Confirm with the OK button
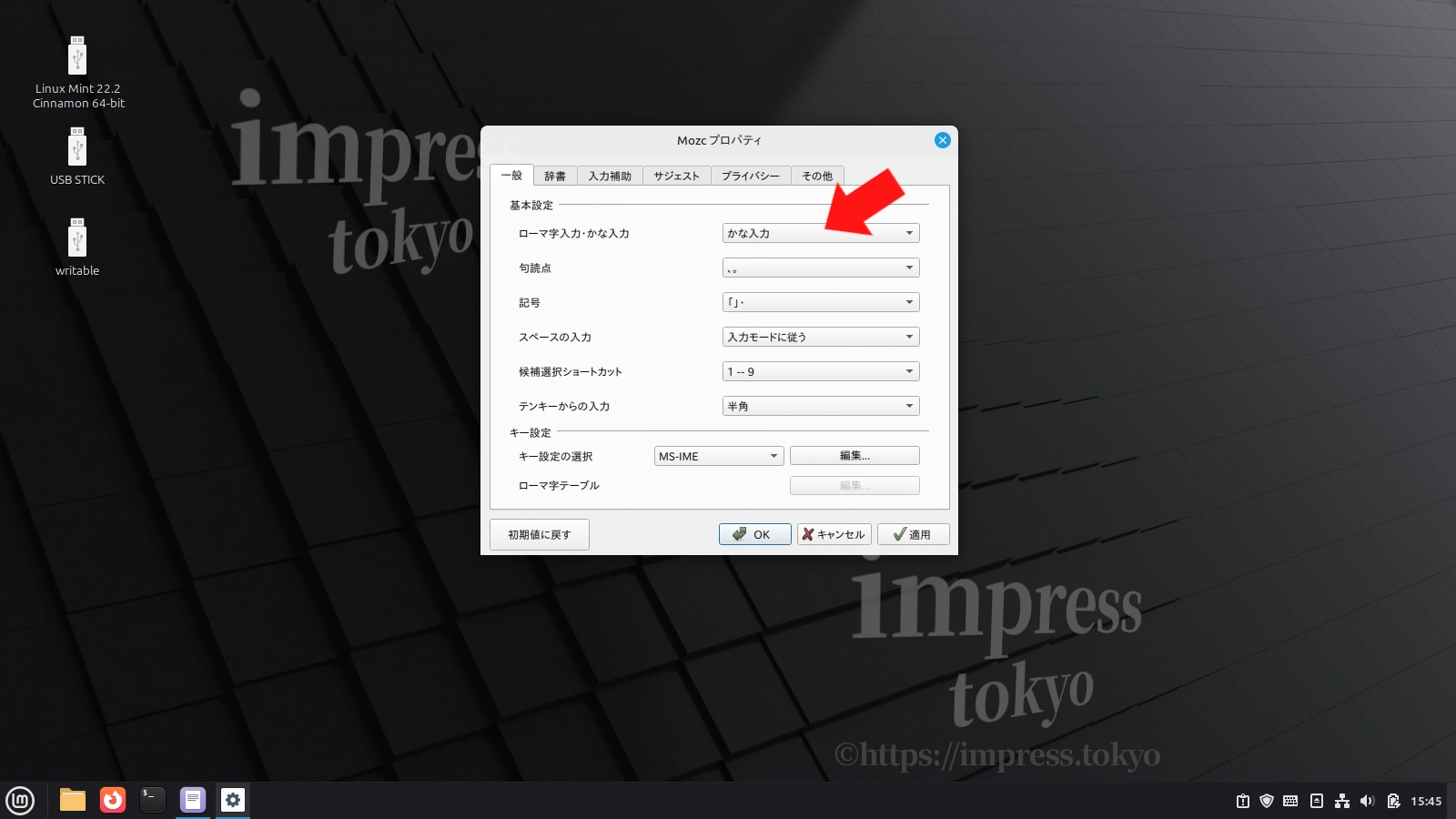This screenshot has width=1456, height=819. click(754, 534)
